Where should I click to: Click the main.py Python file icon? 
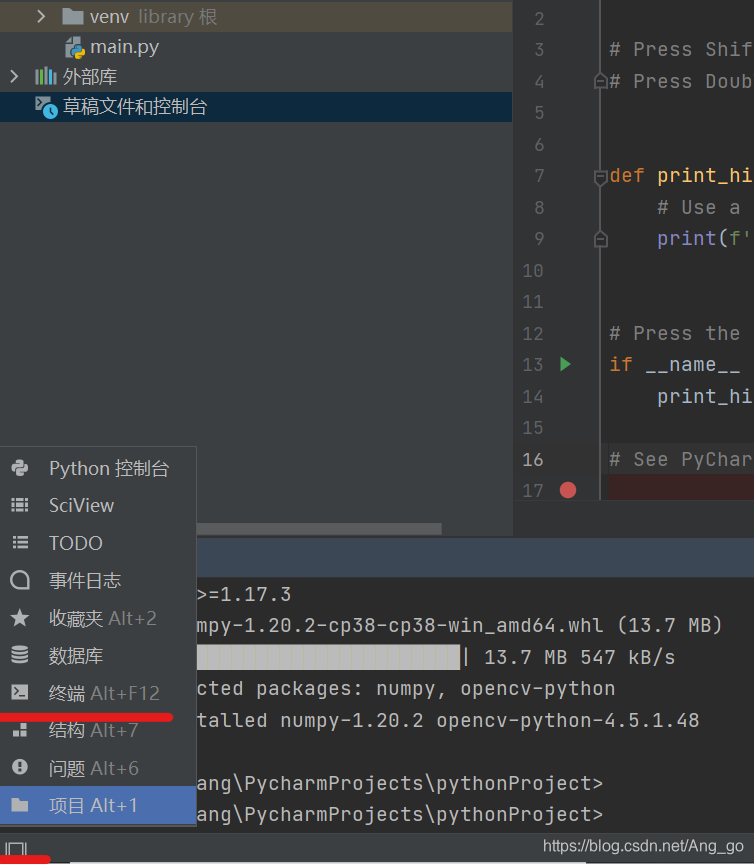[75, 47]
